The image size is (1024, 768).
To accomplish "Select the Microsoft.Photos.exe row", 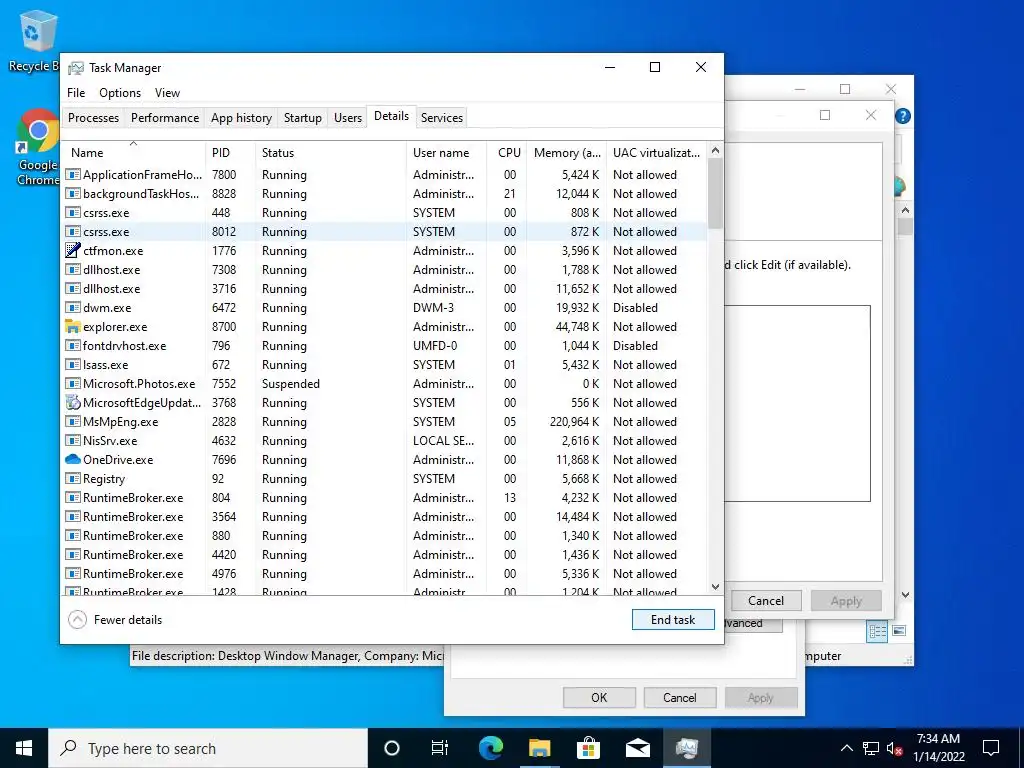I will tap(385, 384).
